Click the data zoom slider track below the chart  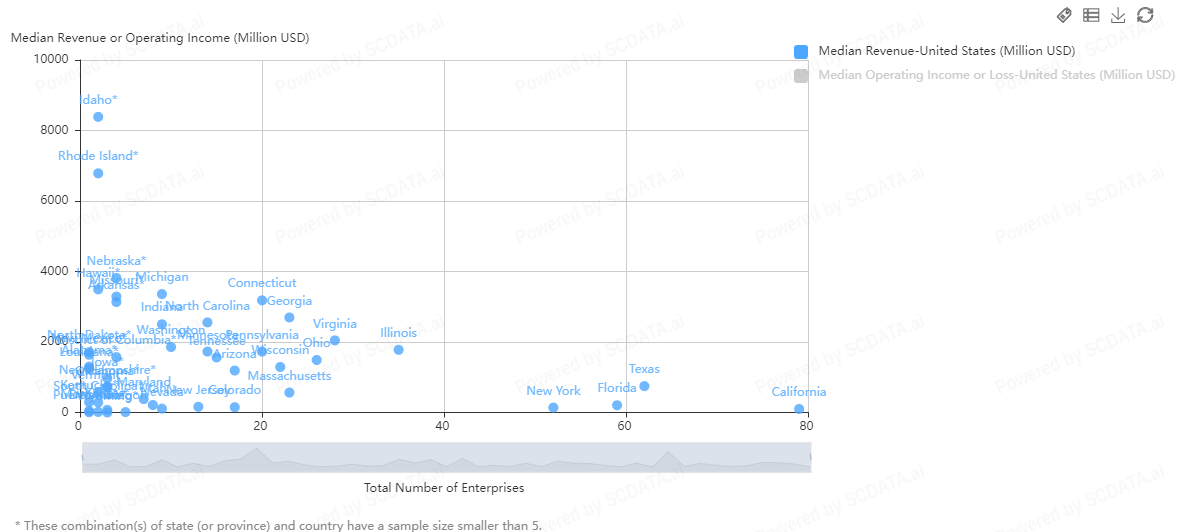[x=445, y=458]
